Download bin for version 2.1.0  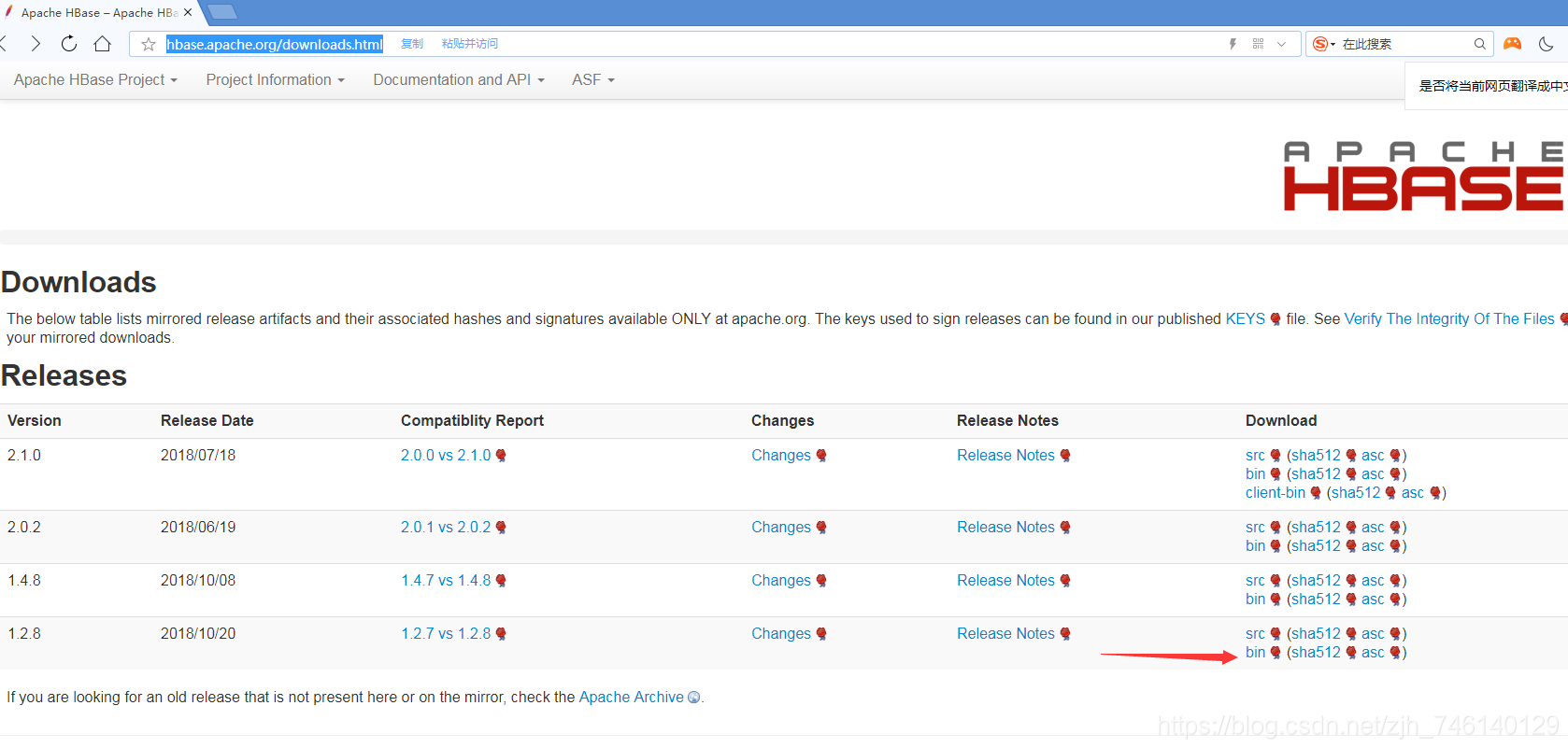[x=1255, y=473]
